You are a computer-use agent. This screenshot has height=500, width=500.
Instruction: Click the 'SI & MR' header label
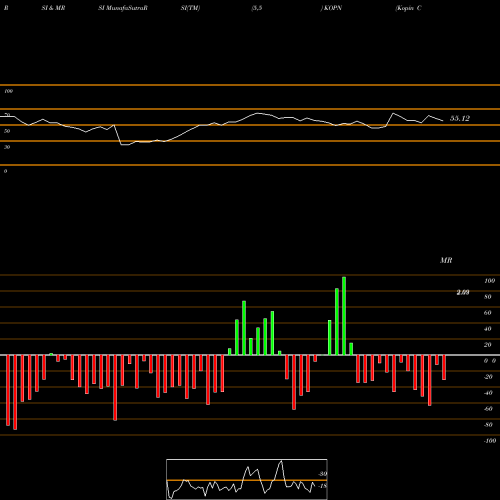coord(53,8)
